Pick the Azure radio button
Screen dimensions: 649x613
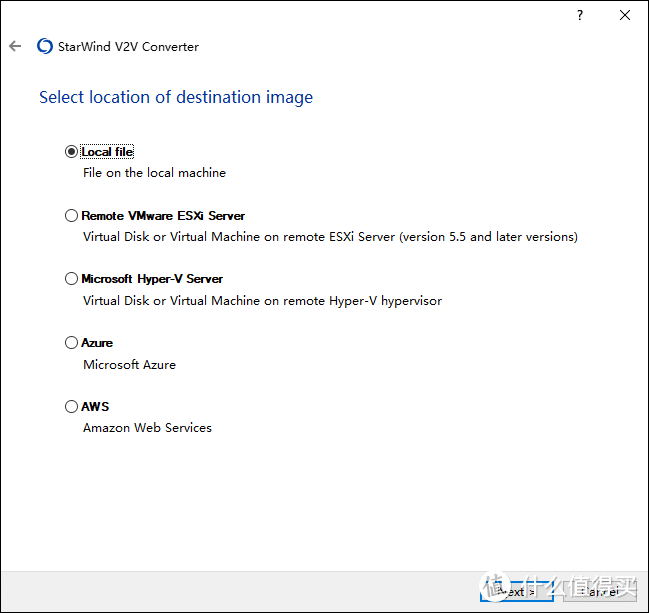pos(71,343)
